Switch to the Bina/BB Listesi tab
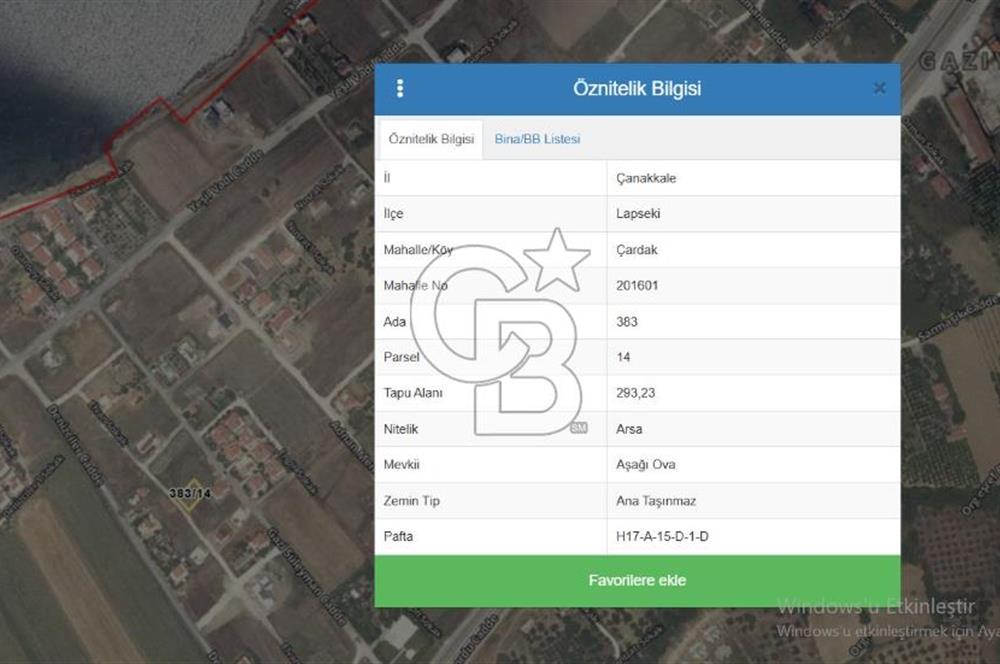The width and height of the screenshot is (1000, 664). (537, 139)
